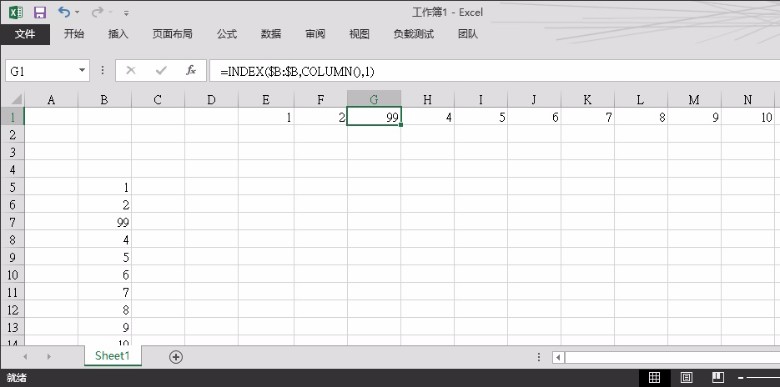780x387 pixels.
Task: Click the Undo arrow icon
Action: point(64,11)
